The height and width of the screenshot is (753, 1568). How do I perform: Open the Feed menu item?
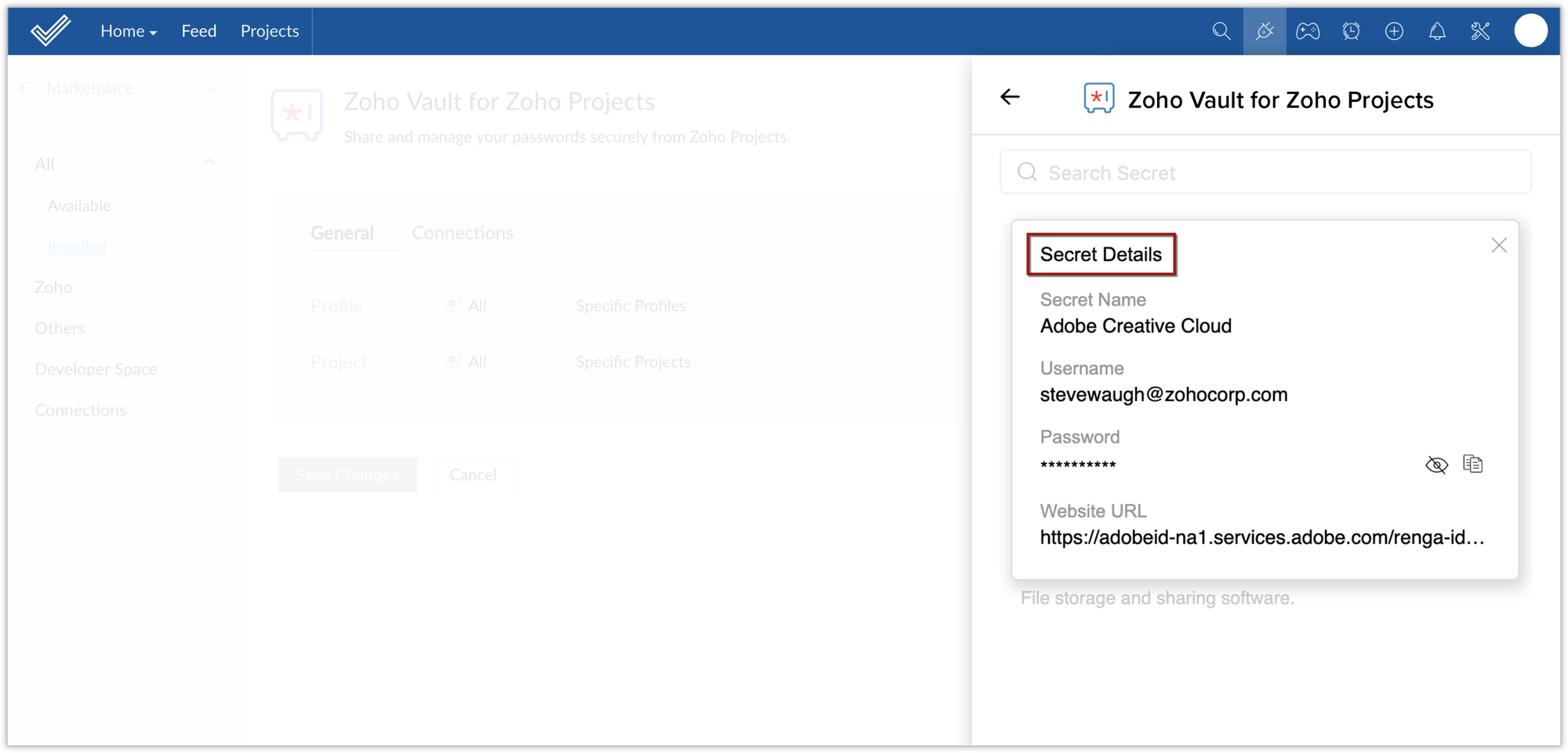coord(199,31)
